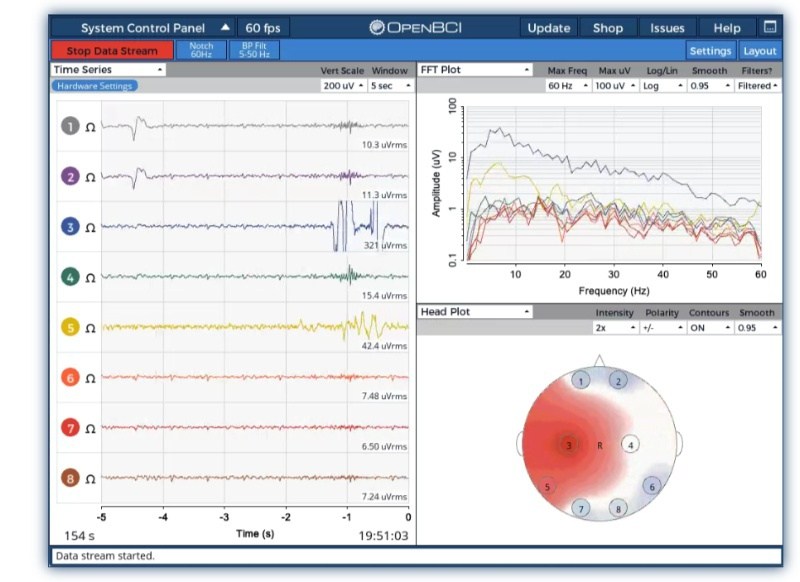Open the Vert Scale 200 uV dropdown

[342, 86]
